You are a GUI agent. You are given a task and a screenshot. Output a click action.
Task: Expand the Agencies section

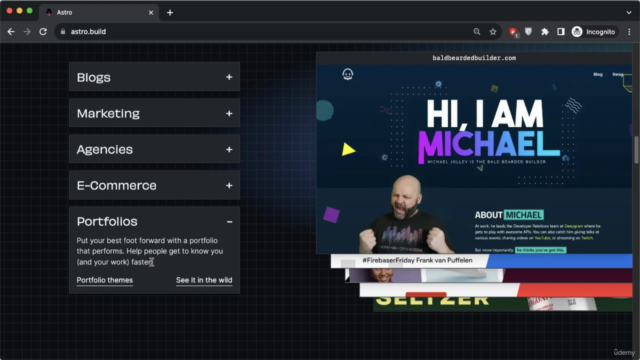pos(154,149)
